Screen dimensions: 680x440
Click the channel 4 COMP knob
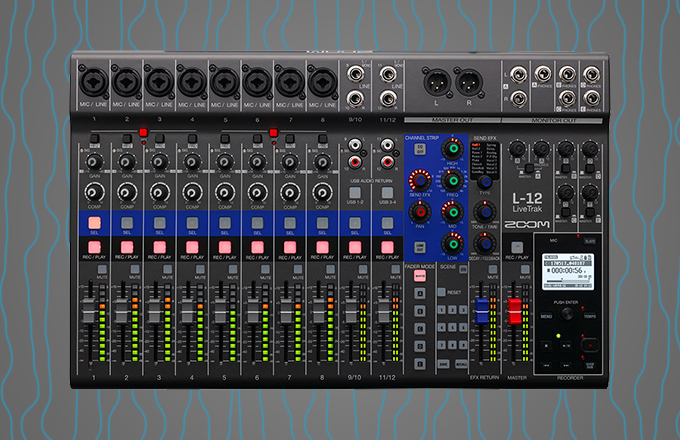192,190
